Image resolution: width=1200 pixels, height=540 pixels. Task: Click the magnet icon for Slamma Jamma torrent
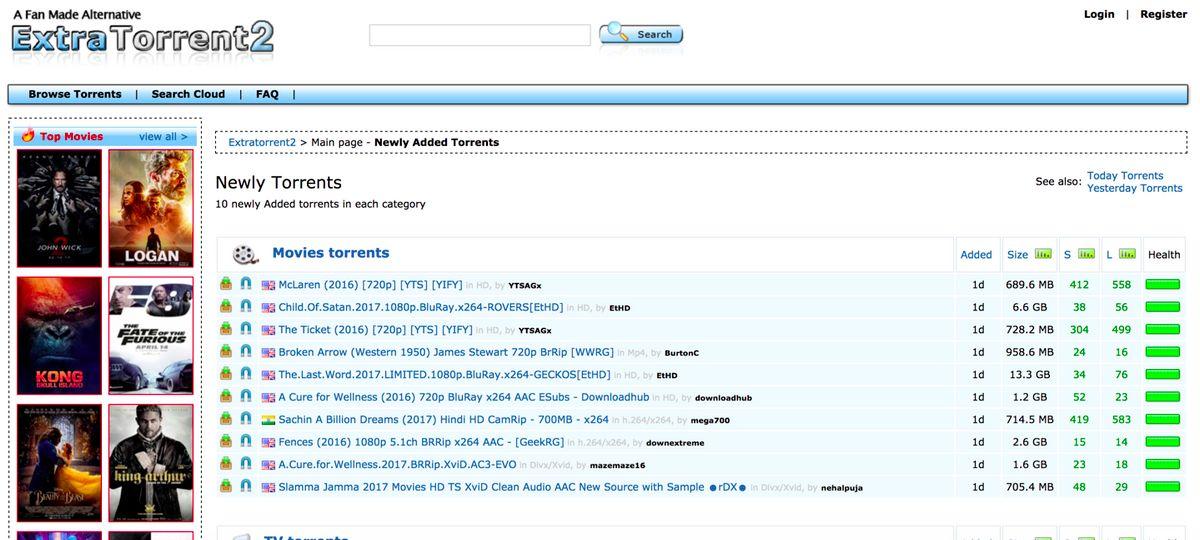245,486
